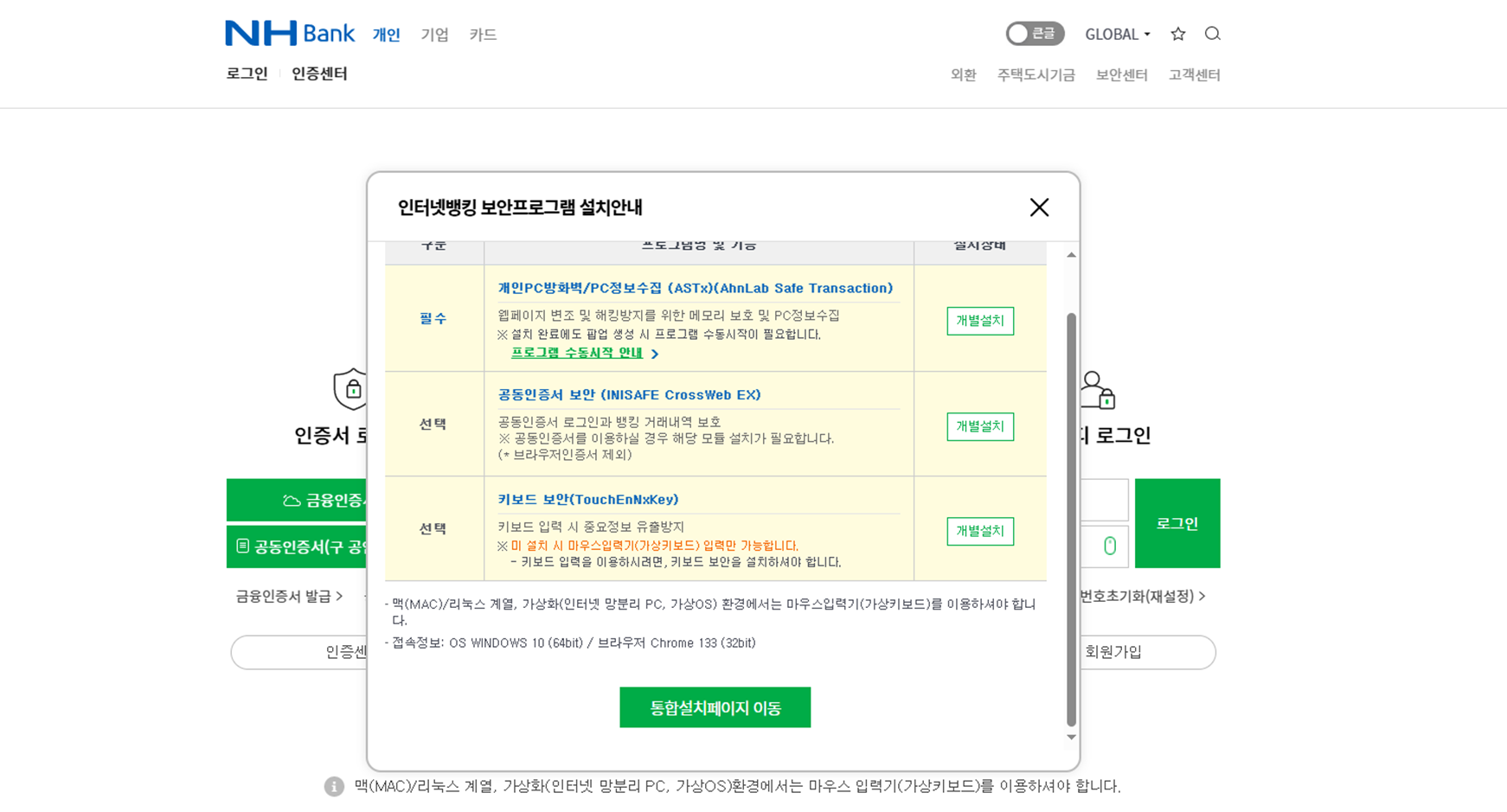Go to 외환 menu
This screenshot has height=812, width=1507.
[x=963, y=75]
